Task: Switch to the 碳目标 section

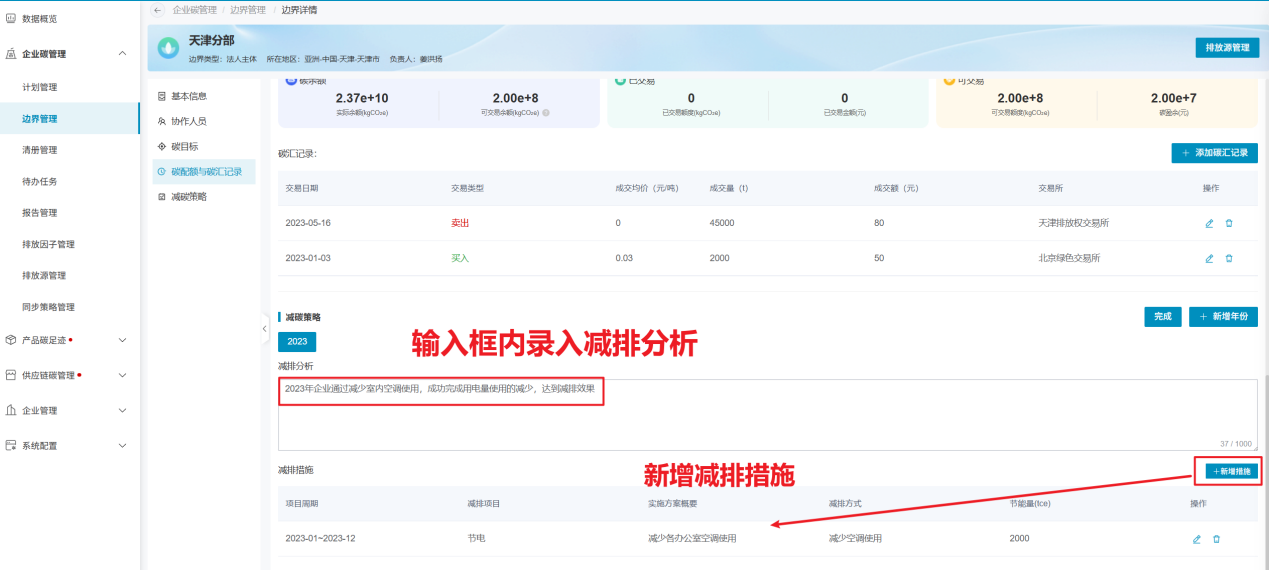Action: pyautogui.click(x=184, y=146)
